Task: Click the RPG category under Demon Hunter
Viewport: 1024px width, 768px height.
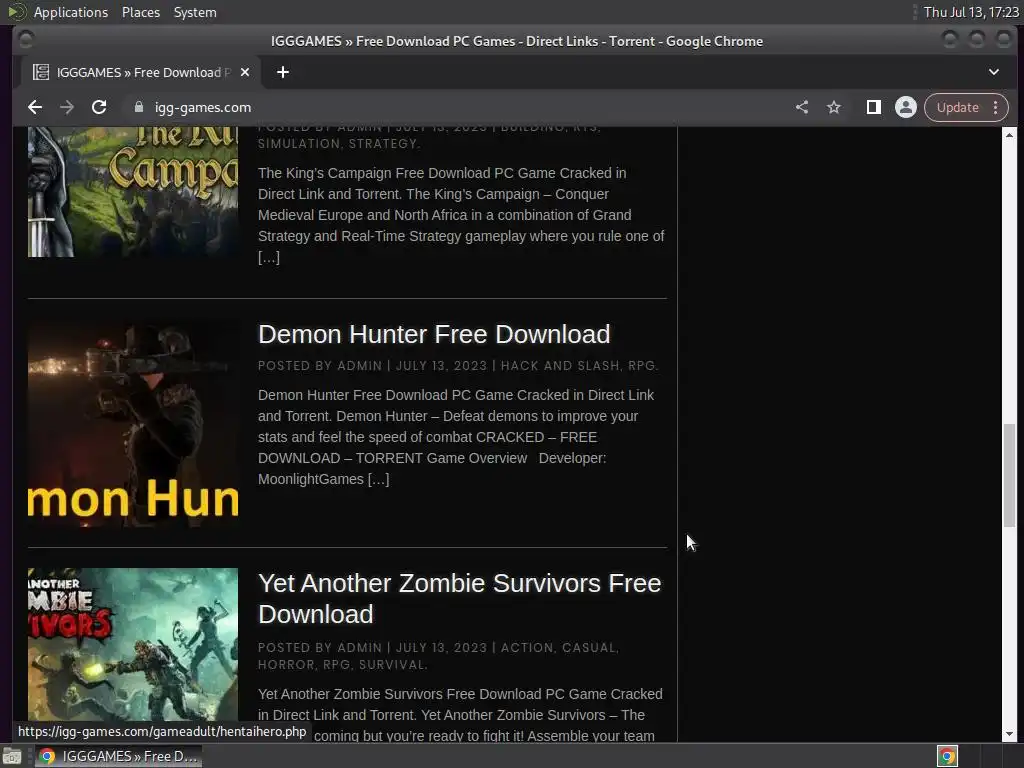Action: tap(641, 366)
